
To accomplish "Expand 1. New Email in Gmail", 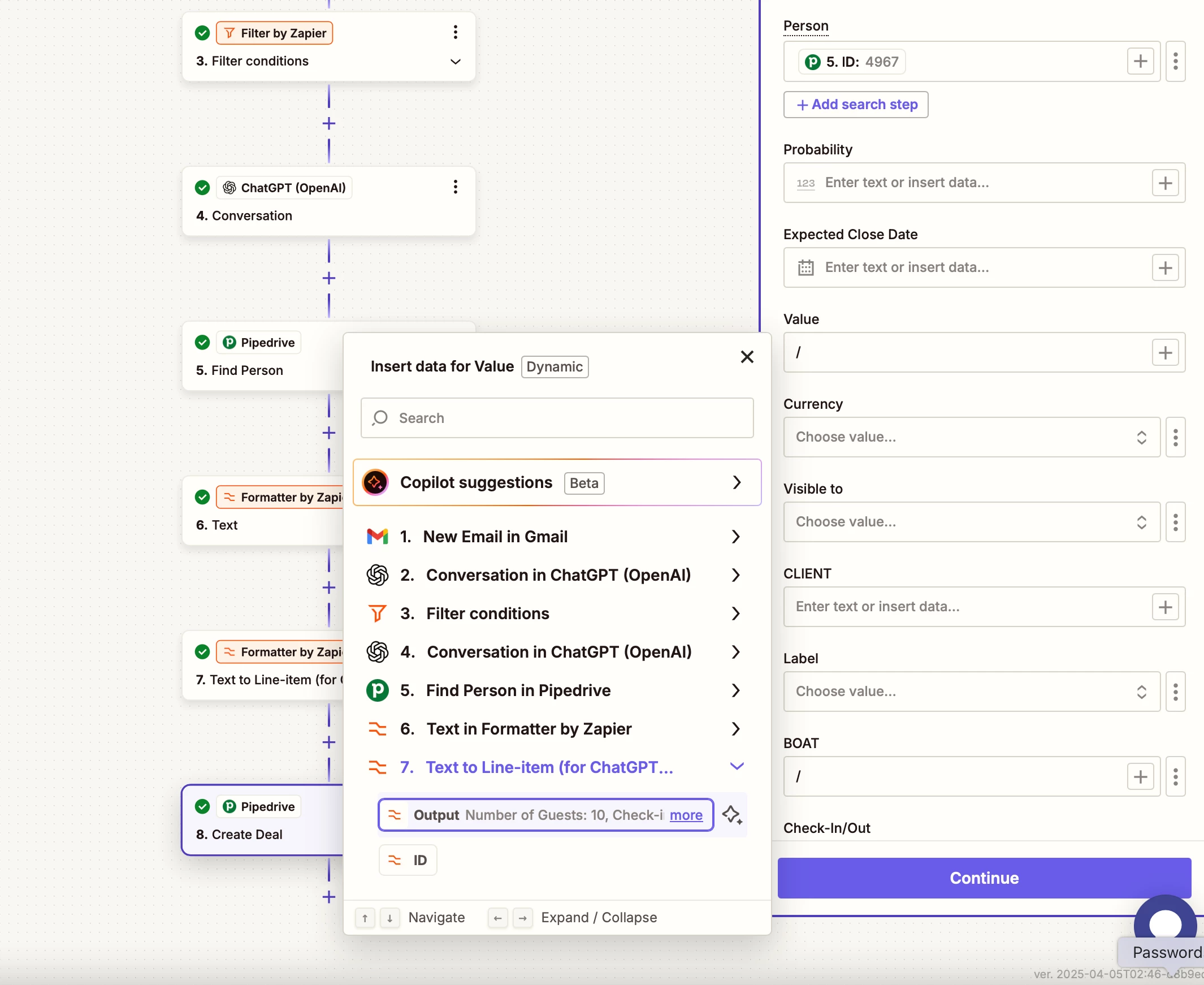I will point(557,537).
